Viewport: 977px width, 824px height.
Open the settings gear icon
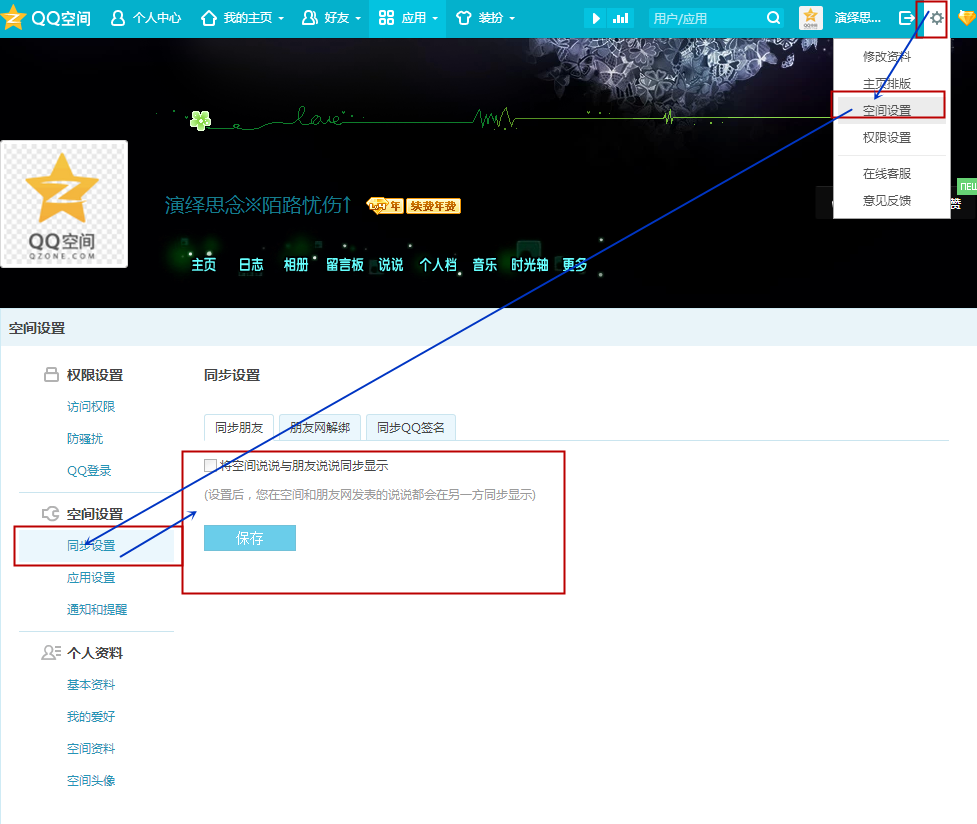936,18
